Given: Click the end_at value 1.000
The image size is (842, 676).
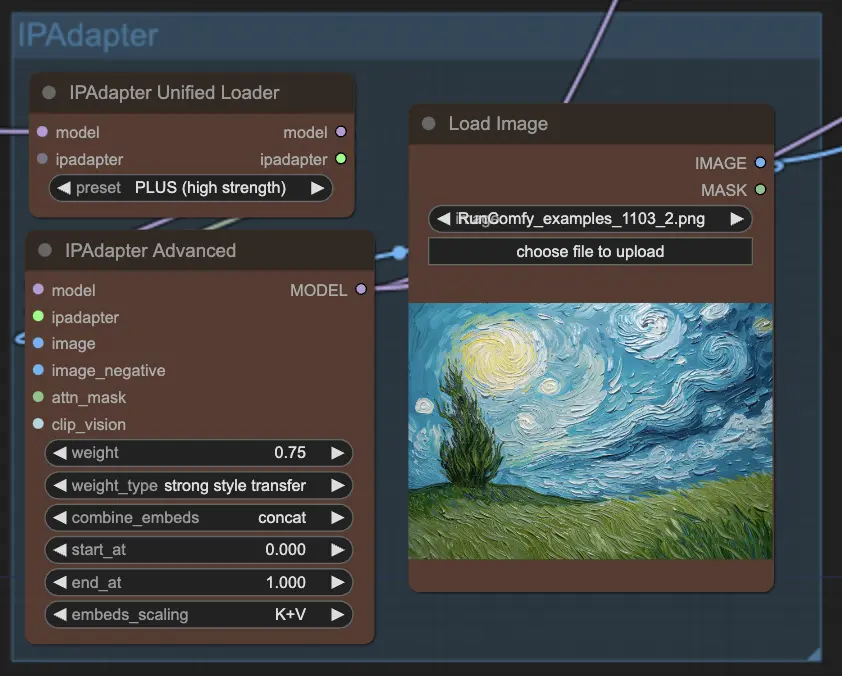Looking at the screenshot, I should tap(286, 582).
